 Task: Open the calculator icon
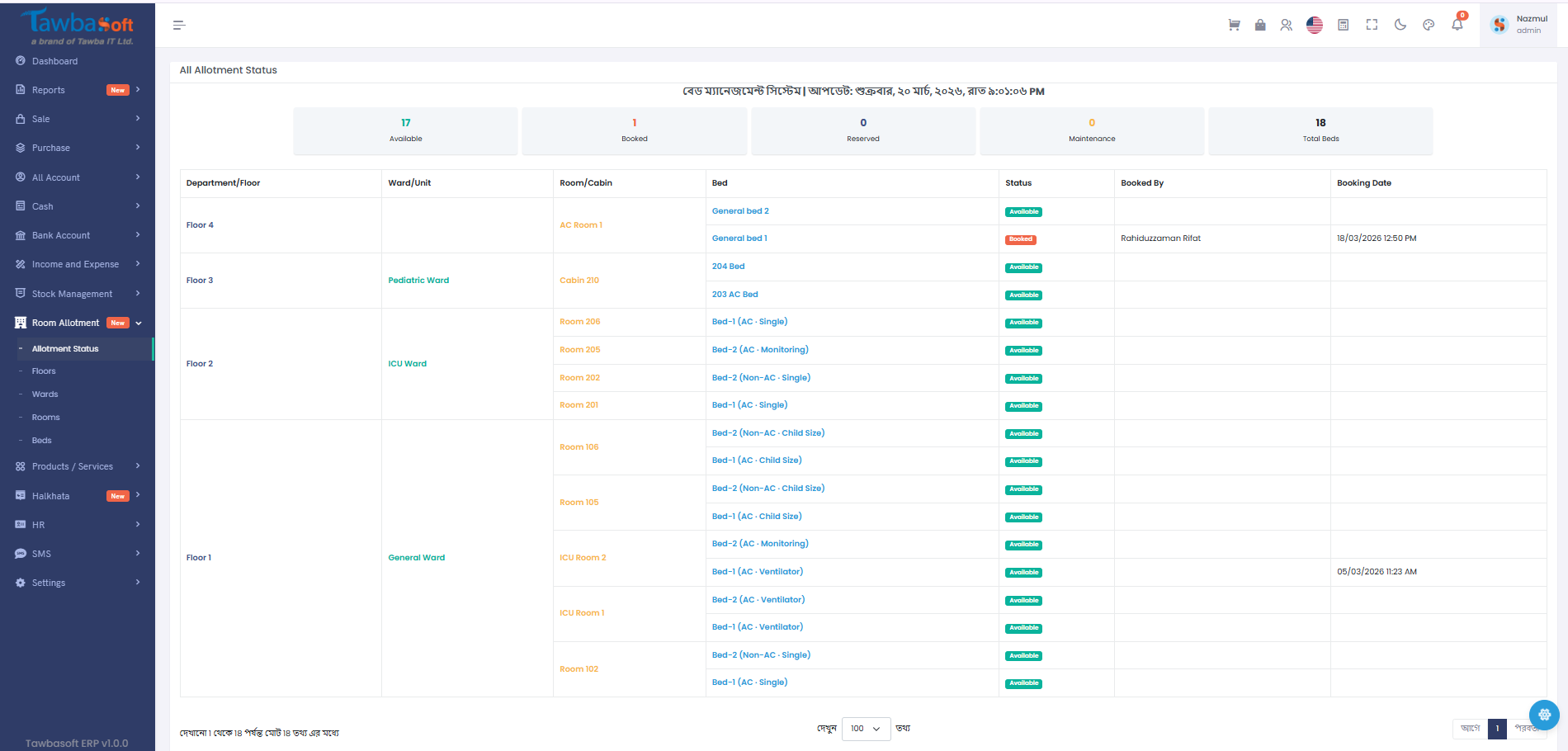click(1344, 25)
